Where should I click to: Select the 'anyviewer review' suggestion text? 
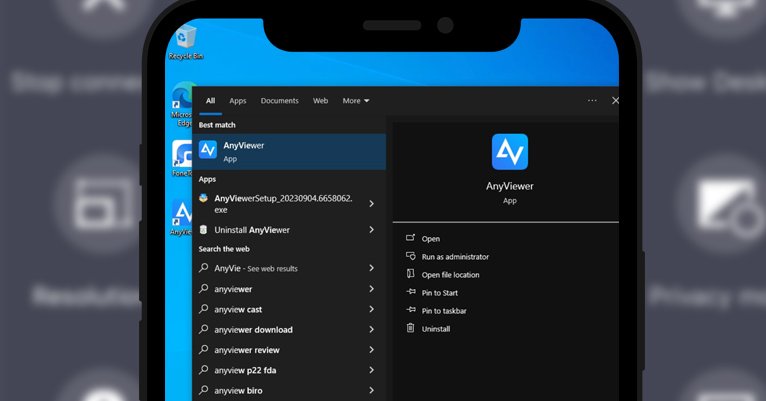(247, 350)
